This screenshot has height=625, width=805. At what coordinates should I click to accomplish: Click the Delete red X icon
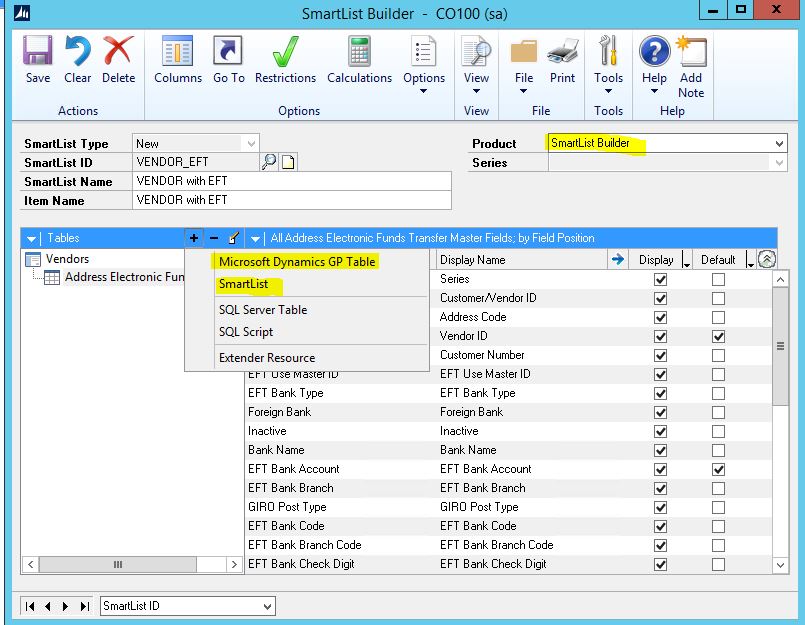tap(118, 51)
